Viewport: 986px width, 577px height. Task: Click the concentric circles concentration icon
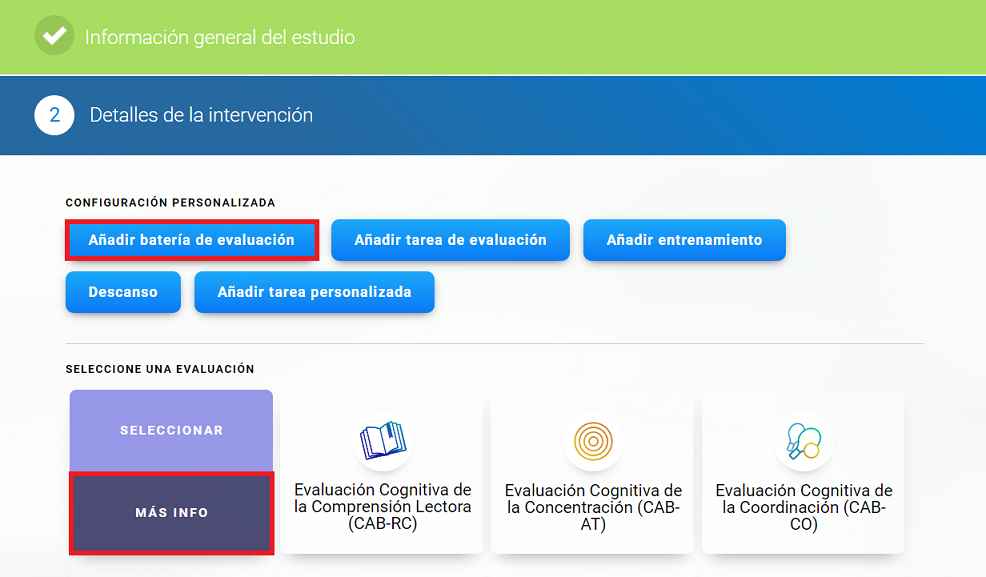pyautogui.click(x=593, y=440)
